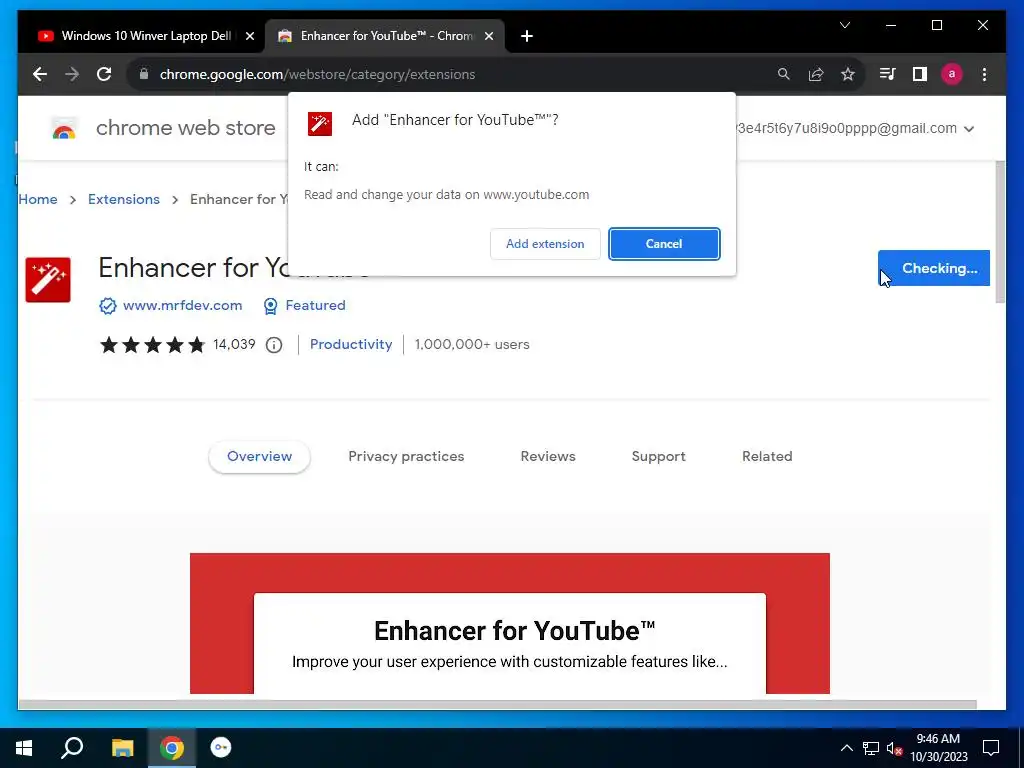The height and width of the screenshot is (768, 1024).
Task: Click the horizontal scrollbar at bottom
Action: click(497, 704)
